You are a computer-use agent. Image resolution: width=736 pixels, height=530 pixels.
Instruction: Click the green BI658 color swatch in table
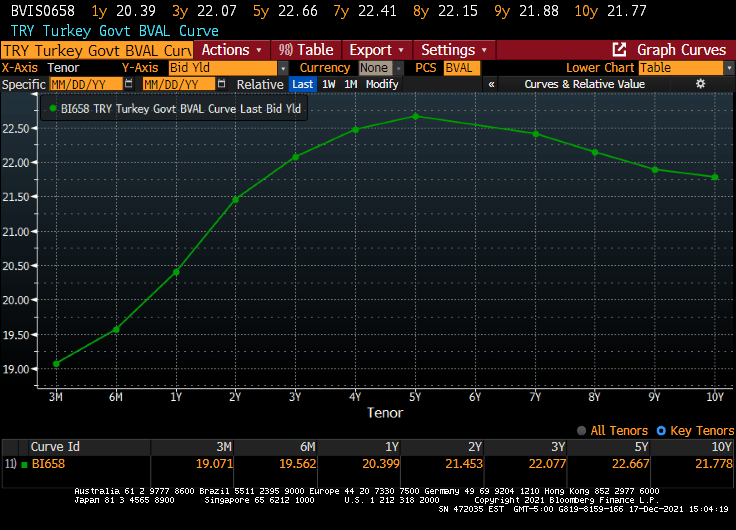[x=23, y=464]
